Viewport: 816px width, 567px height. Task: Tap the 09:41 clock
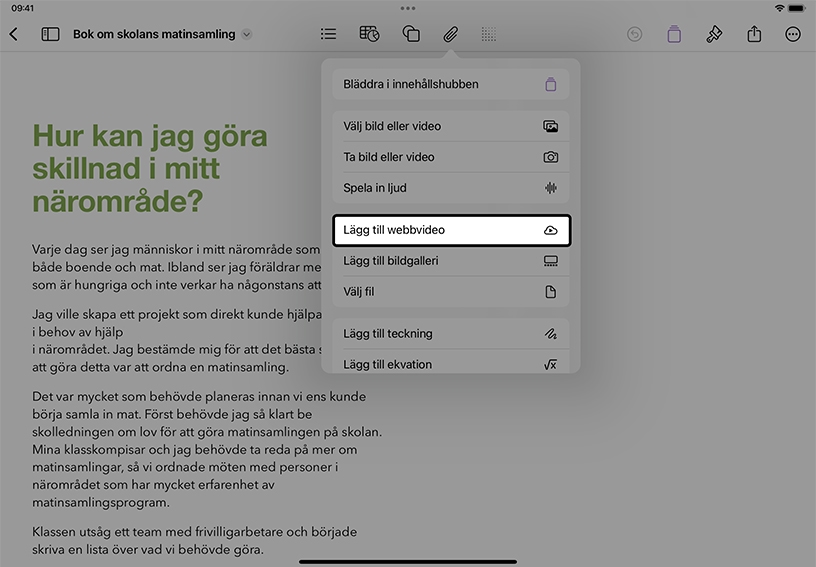22,8
